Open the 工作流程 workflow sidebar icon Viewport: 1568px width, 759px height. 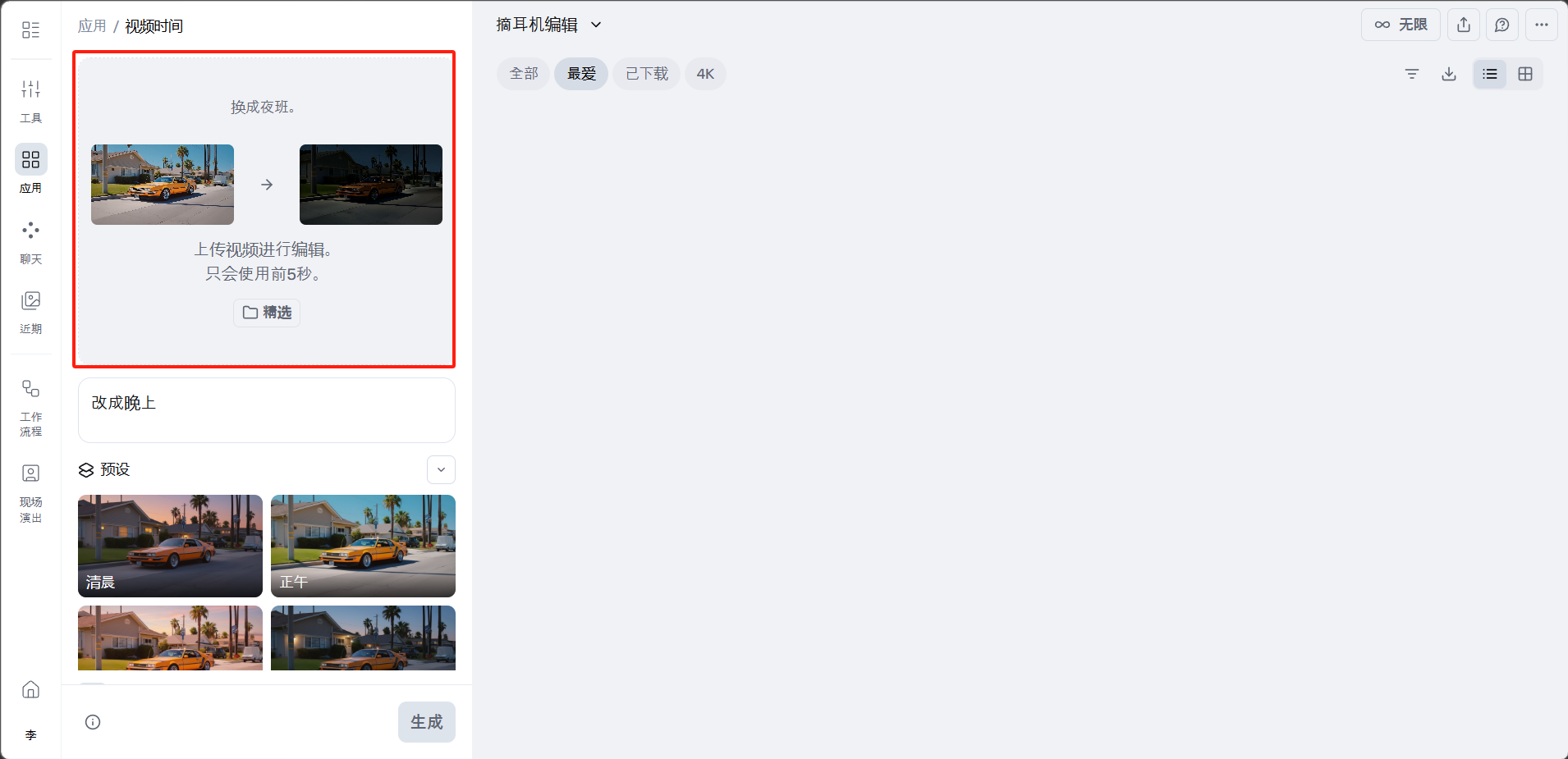click(x=30, y=408)
